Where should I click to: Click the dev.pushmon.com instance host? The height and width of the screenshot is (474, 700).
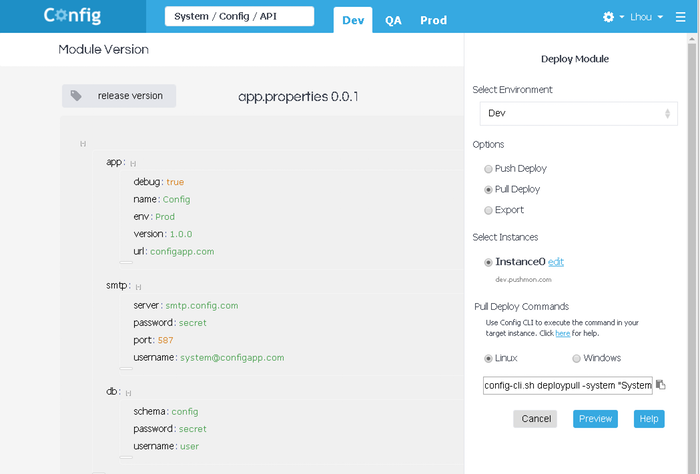pos(523,280)
